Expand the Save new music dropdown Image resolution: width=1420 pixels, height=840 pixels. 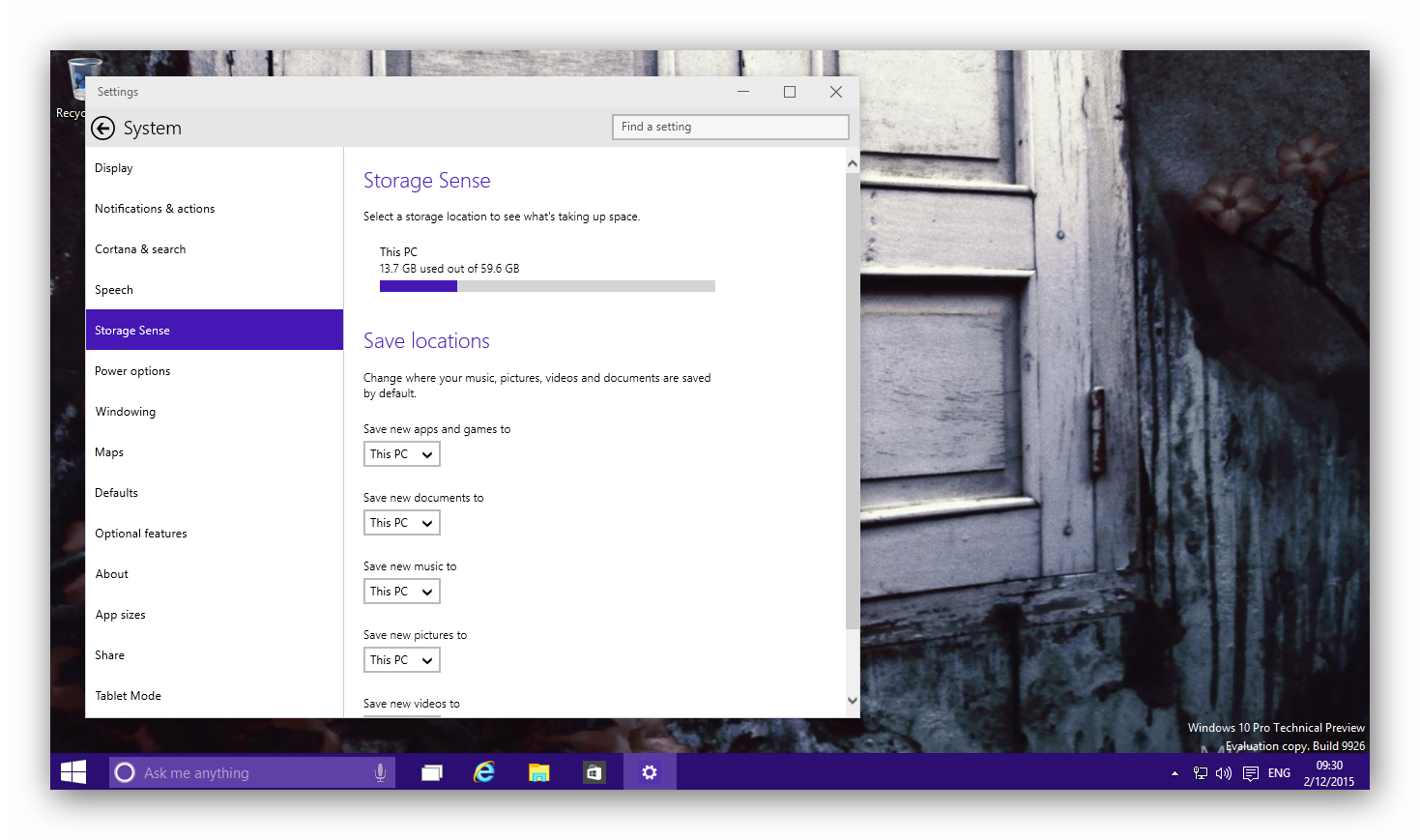coord(402,592)
